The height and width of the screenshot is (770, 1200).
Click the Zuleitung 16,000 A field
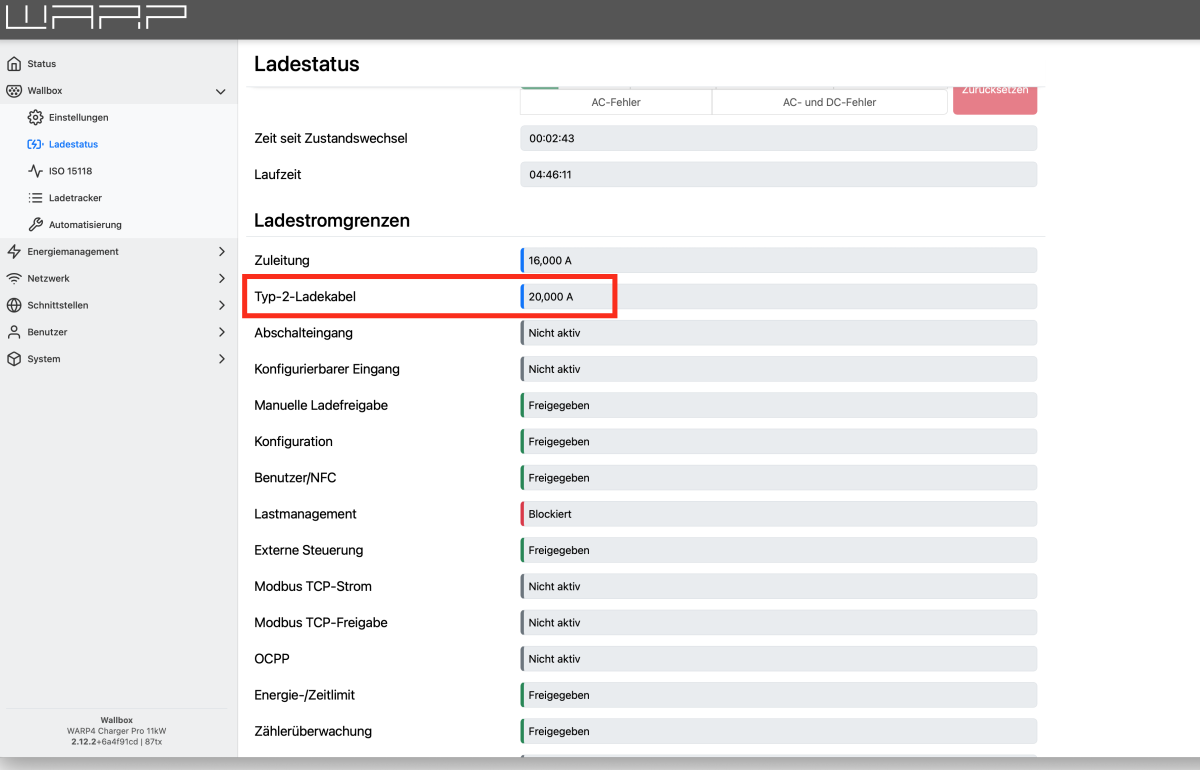pos(778,260)
